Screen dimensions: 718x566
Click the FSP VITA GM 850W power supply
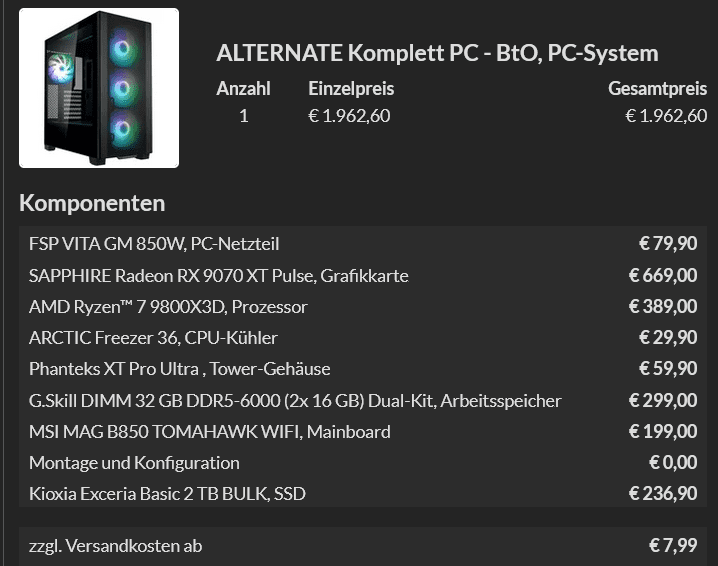[154, 243]
